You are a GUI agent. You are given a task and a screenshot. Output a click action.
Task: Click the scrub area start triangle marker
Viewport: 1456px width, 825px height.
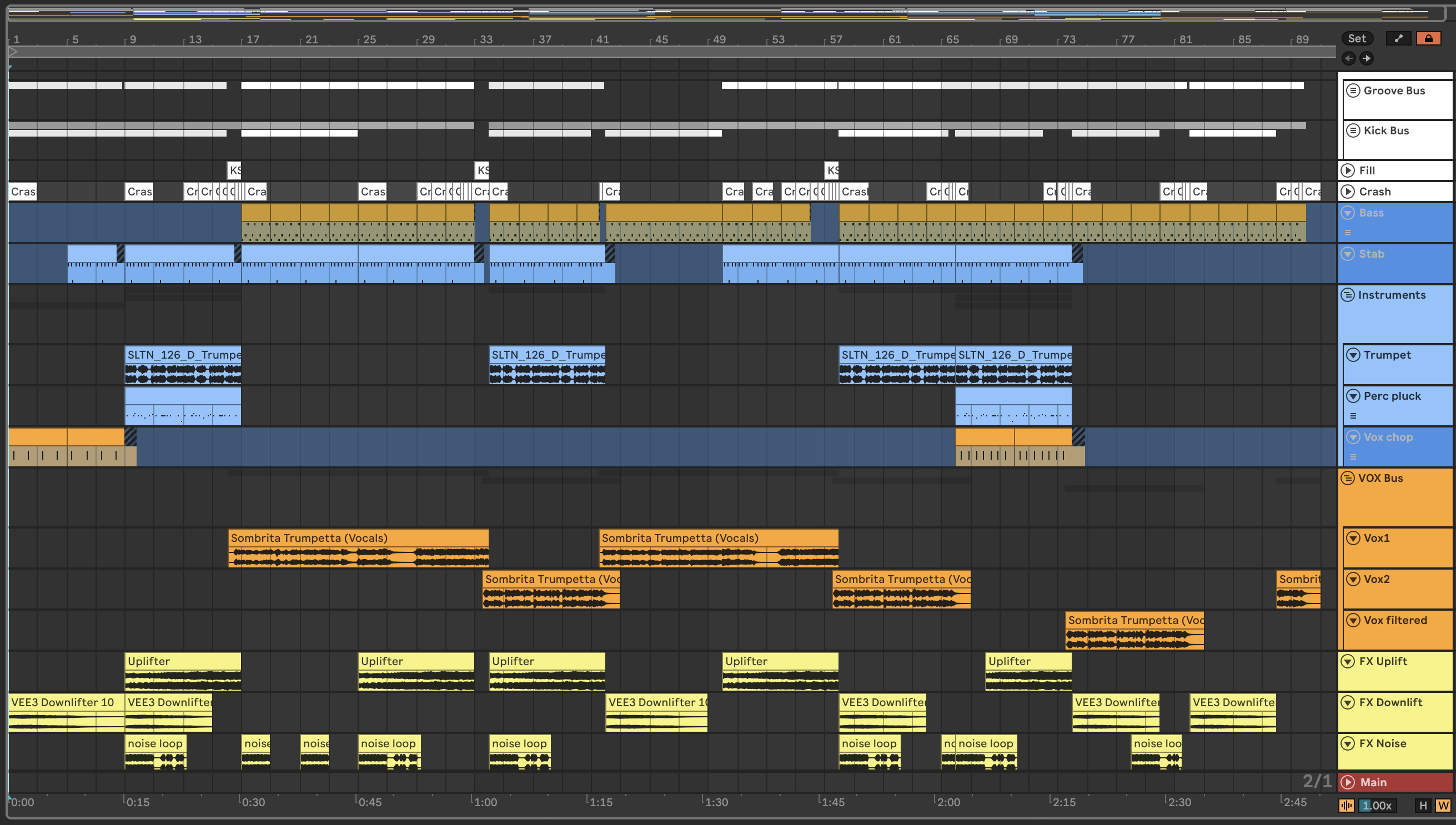[13, 52]
